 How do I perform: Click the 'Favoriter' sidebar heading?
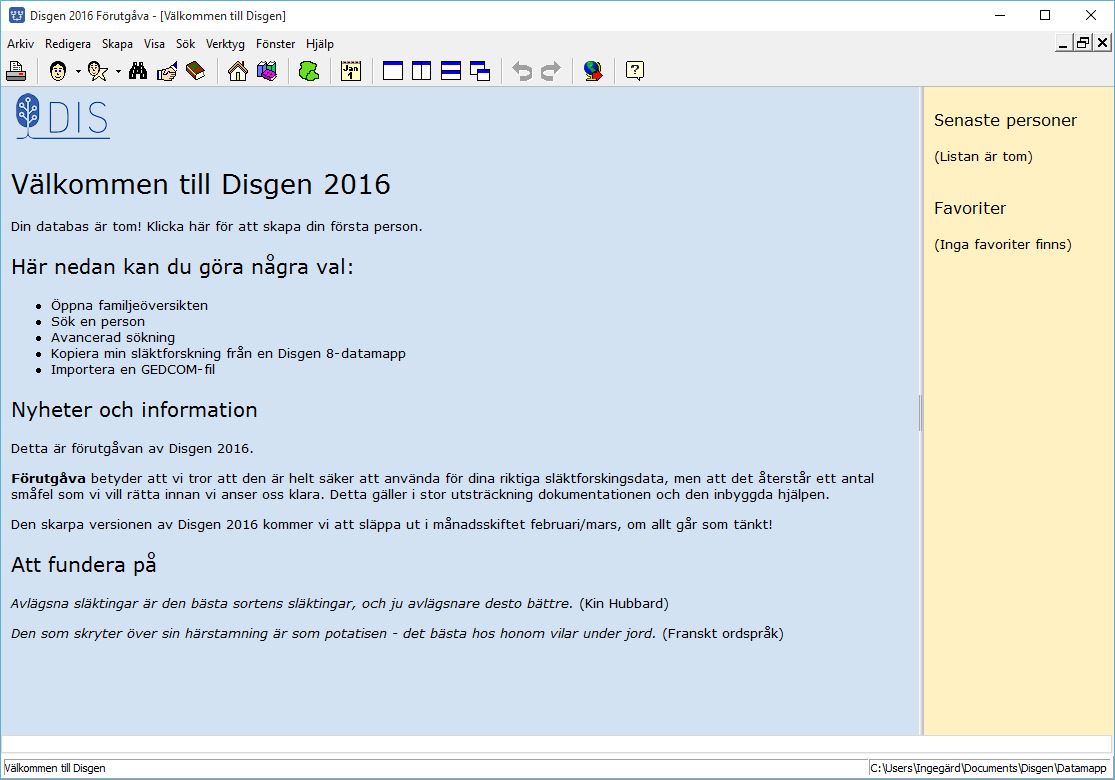(x=970, y=209)
